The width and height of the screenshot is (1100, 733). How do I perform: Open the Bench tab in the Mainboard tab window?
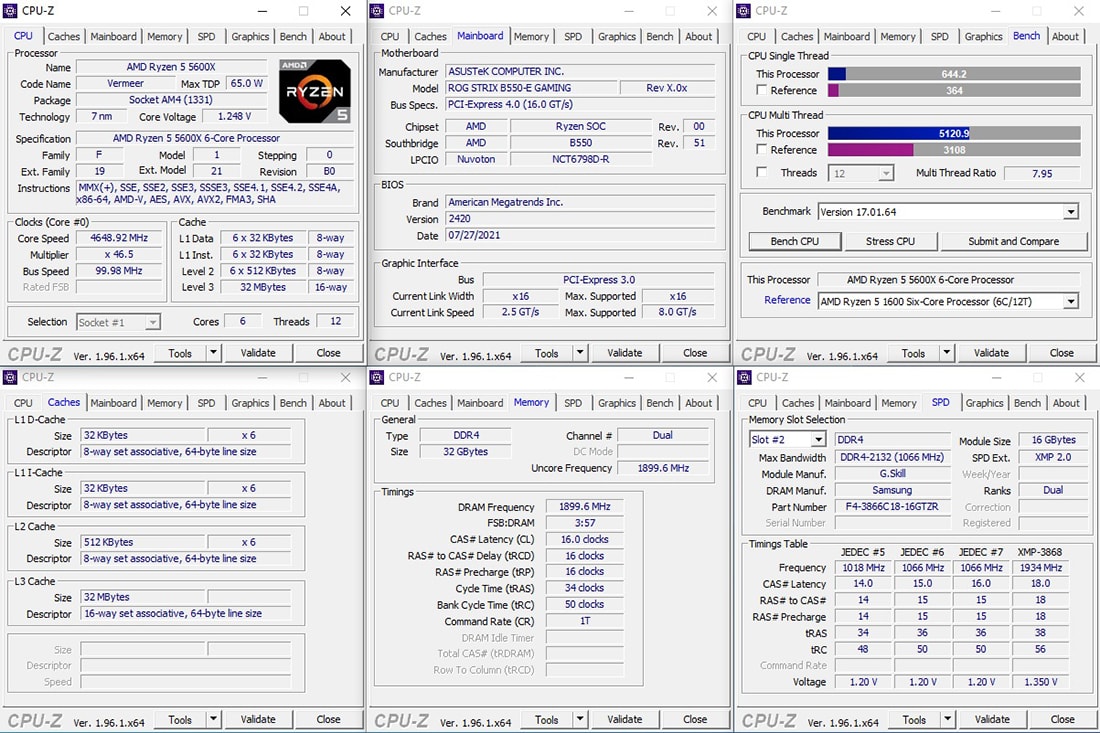click(659, 36)
